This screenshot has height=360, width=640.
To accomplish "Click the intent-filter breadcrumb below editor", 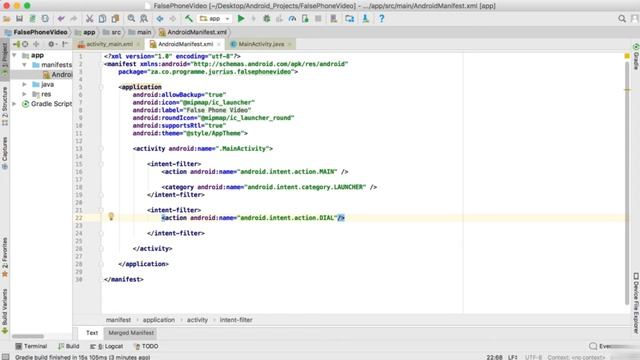I will click(x=236, y=320).
